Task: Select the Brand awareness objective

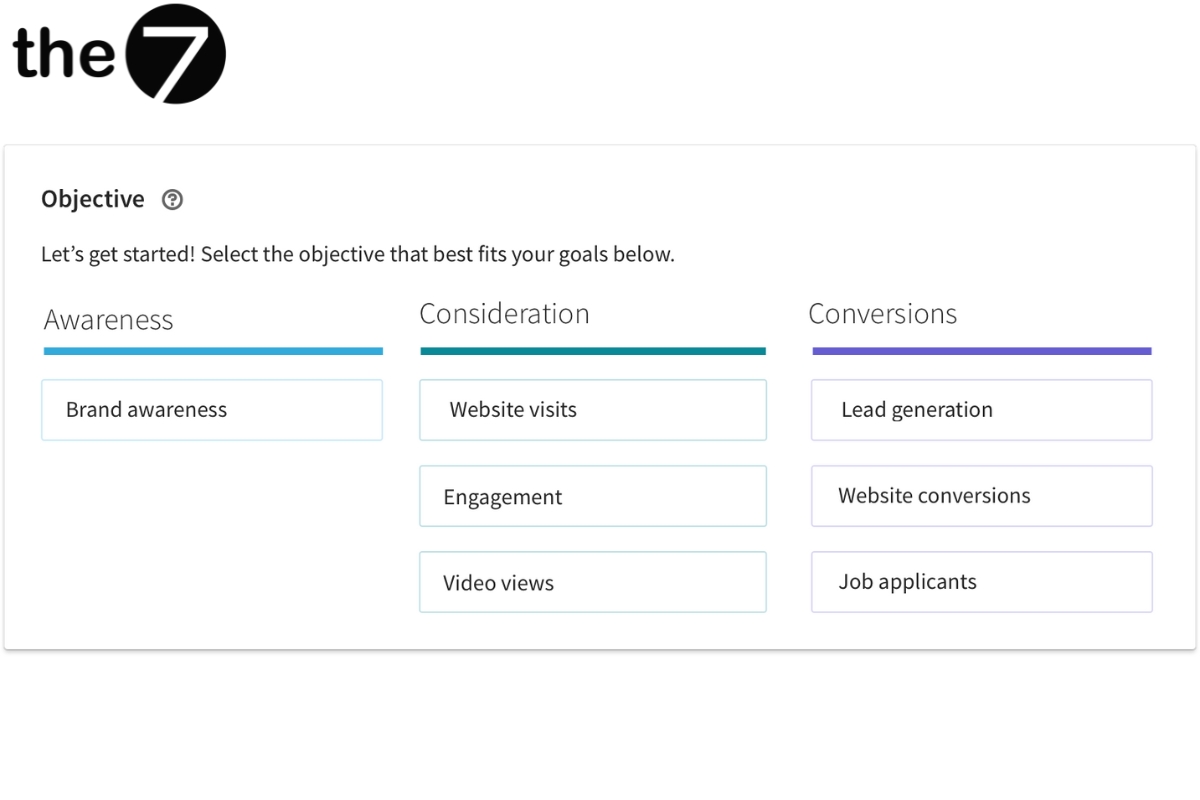Action: 212,410
